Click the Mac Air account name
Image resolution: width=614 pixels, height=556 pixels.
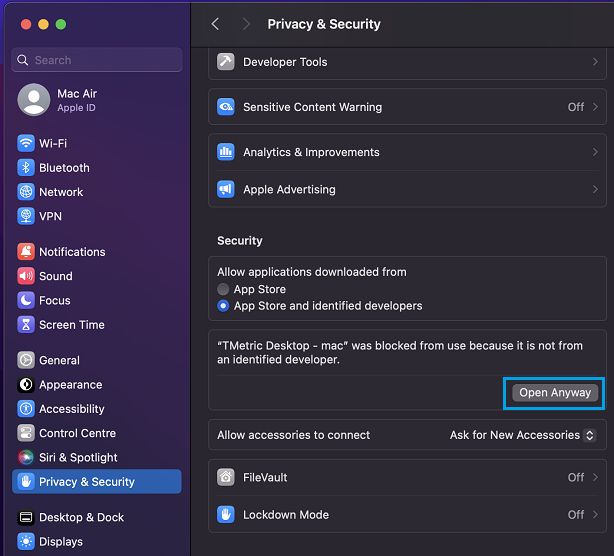pyautogui.click(x=77, y=94)
